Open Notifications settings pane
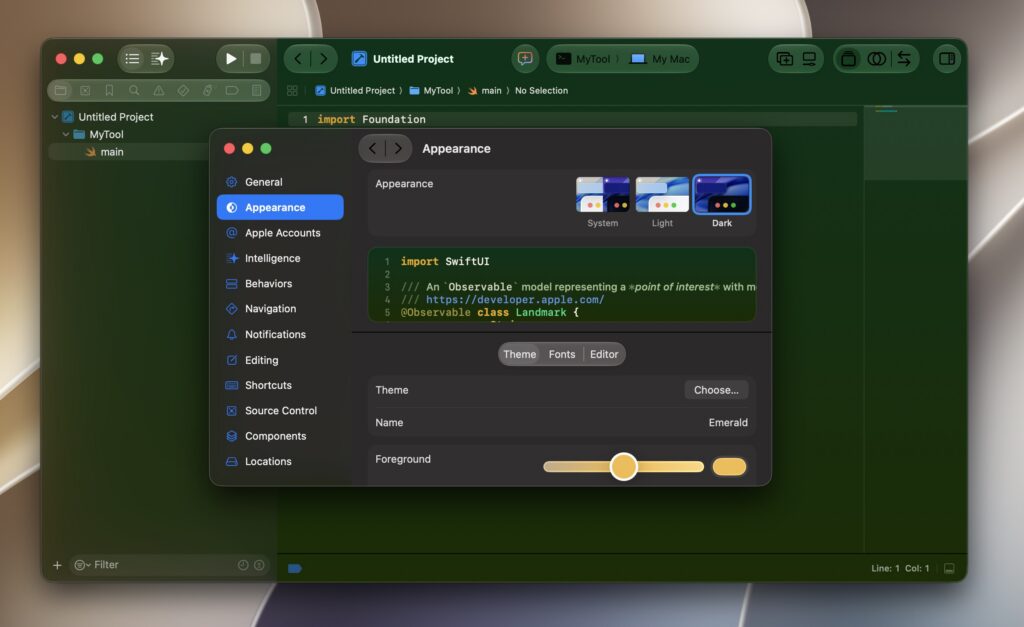1024x627 pixels. [x=280, y=334]
